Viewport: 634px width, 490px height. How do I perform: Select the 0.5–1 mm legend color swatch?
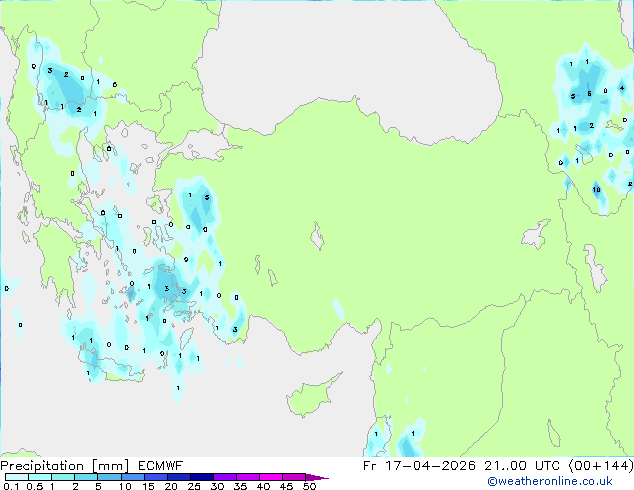tap(40, 477)
